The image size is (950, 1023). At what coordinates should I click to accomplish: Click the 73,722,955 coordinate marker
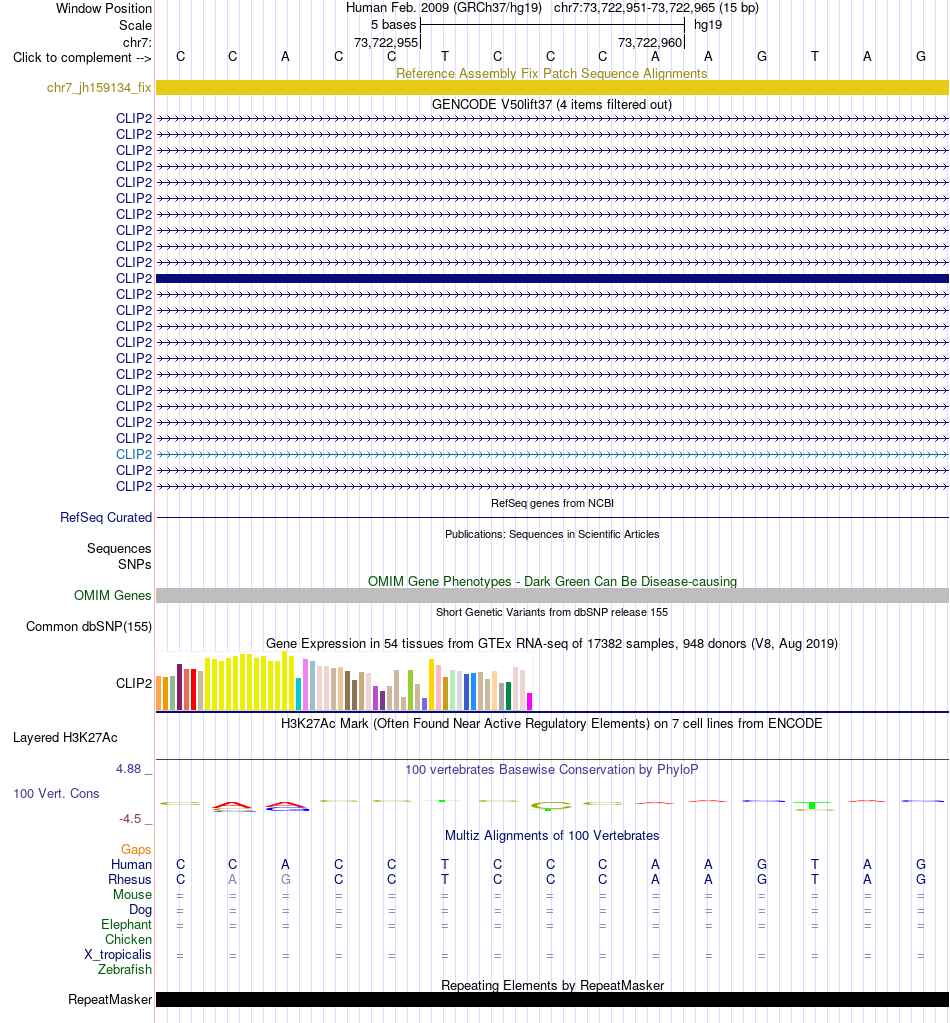tap(386, 42)
